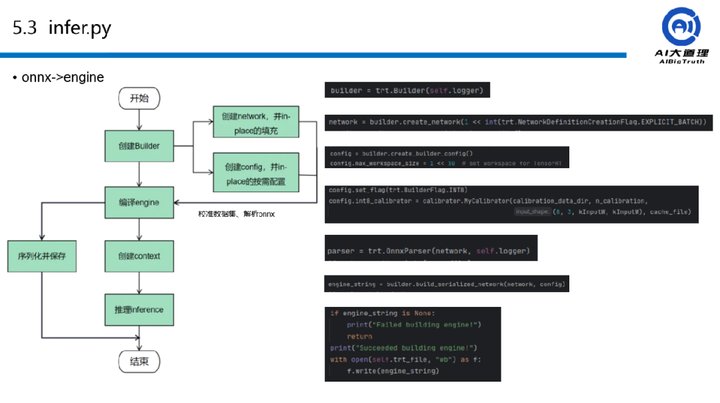Select the '5.3 infer.py' slide title

point(62,28)
